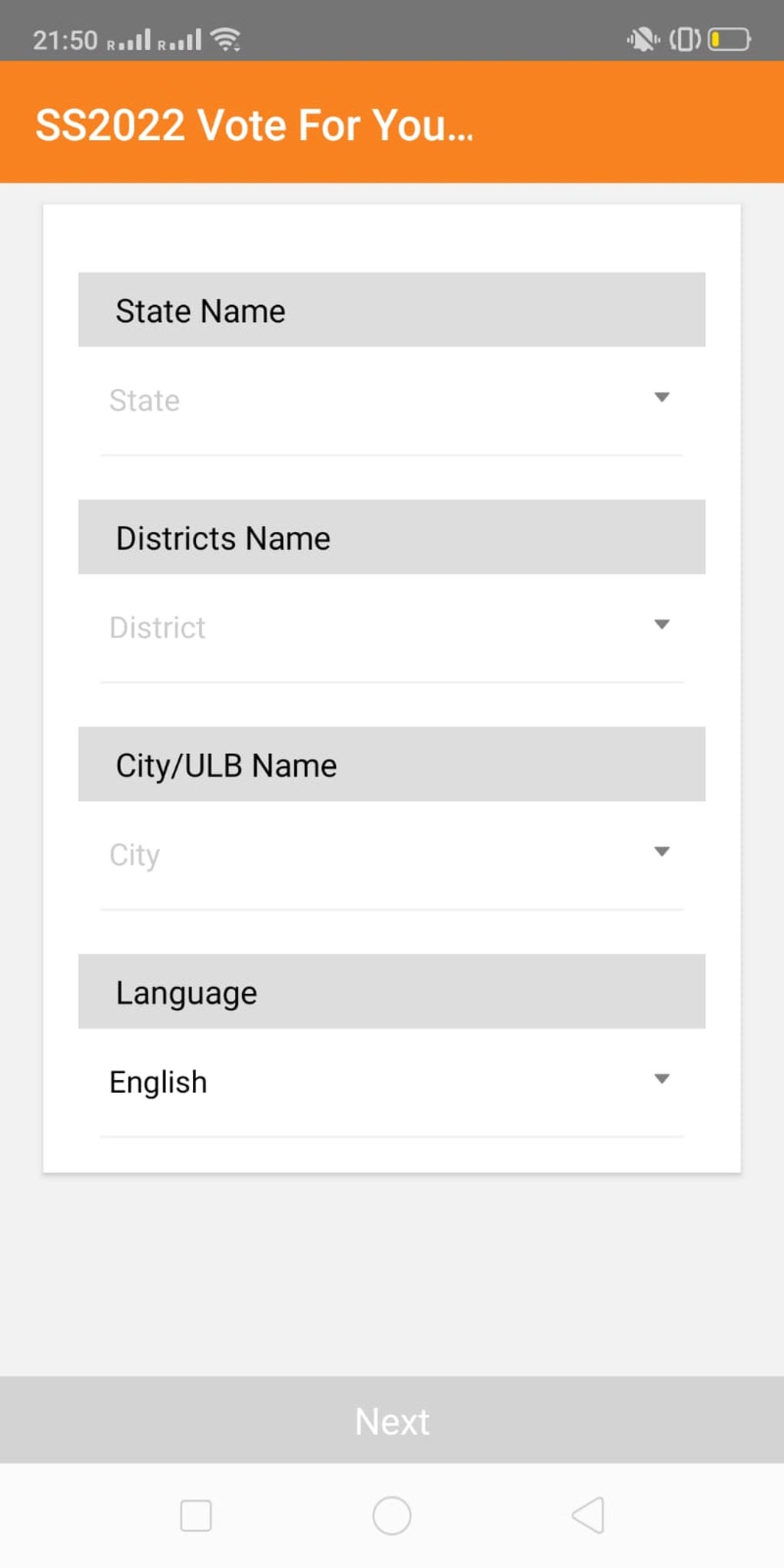The height and width of the screenshot is (1568, 784).
Task: Tap the first SIM signal bars
Action: (x=129, y=41)
